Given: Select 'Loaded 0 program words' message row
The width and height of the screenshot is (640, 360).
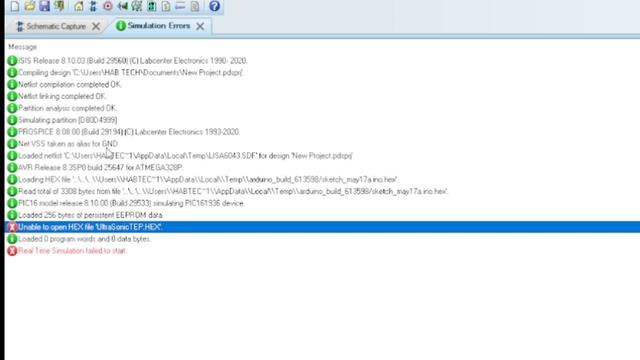Looking at the screenshot, I should point(79,239).
